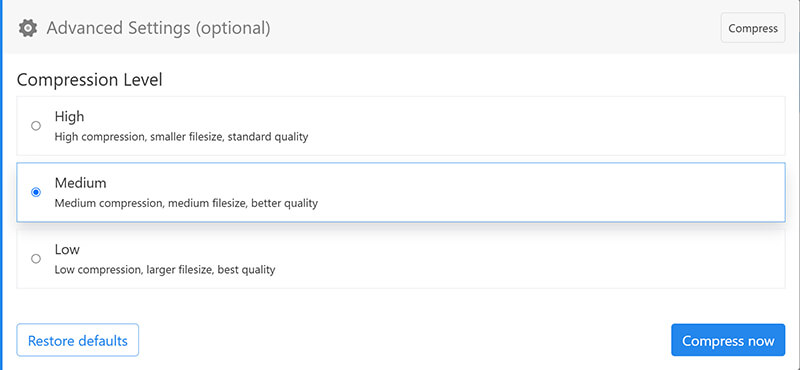
Task: Select the High compression radio button
Action: point(36,126)
